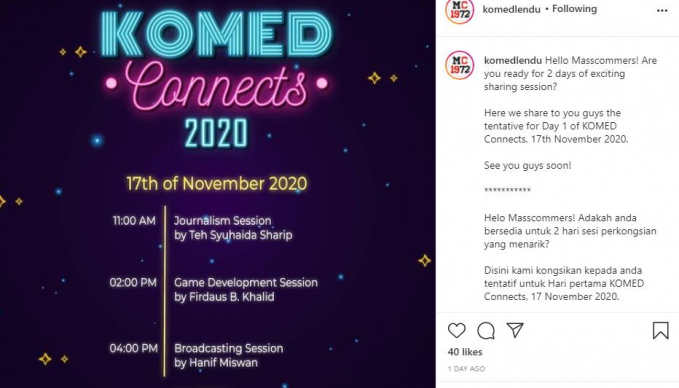The image size is (679, 388).
Task: Click the KOMED neon title on poster
Action: pos(217,35)
